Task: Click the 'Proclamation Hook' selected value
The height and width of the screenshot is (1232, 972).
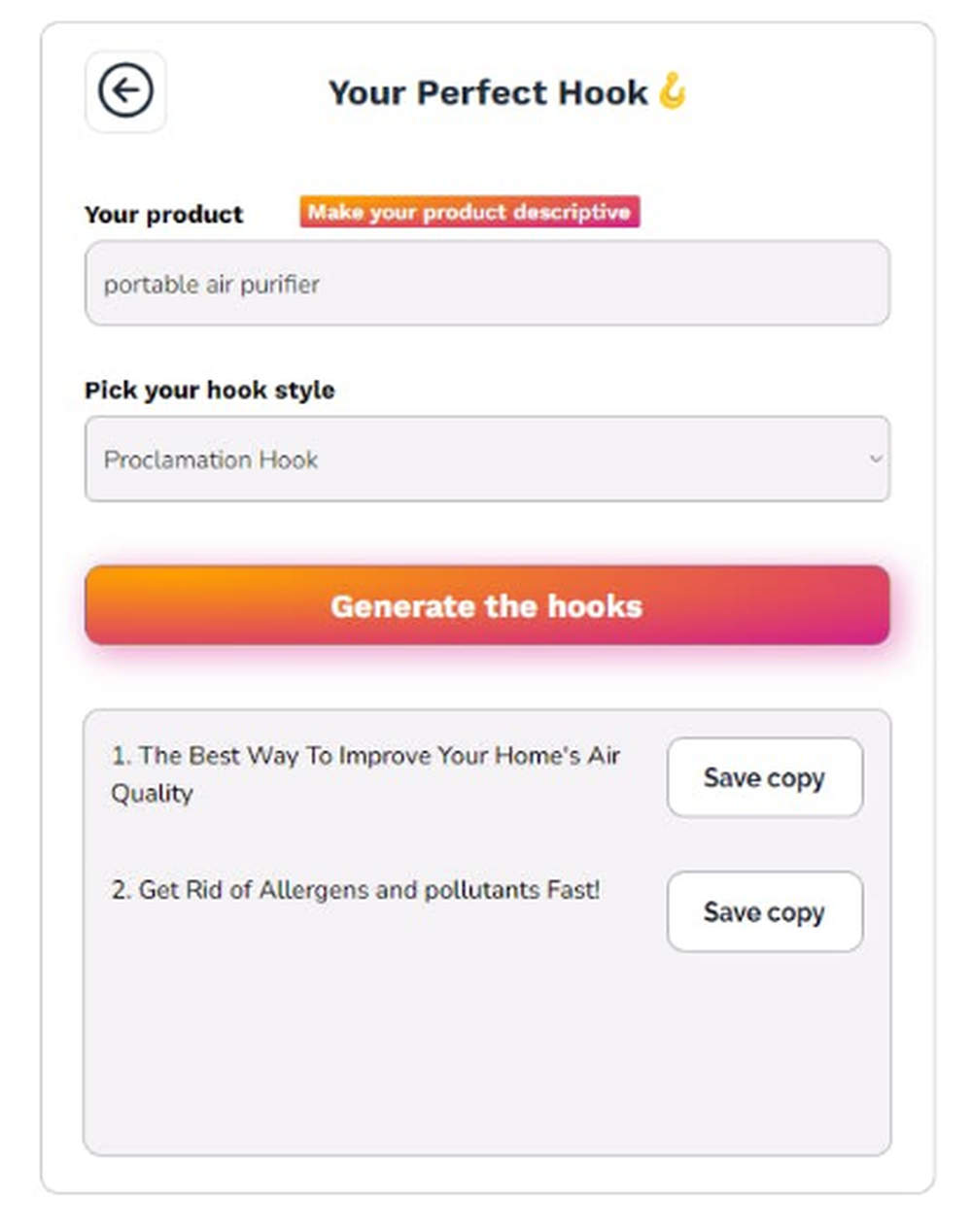Action: tap(211, 460)
